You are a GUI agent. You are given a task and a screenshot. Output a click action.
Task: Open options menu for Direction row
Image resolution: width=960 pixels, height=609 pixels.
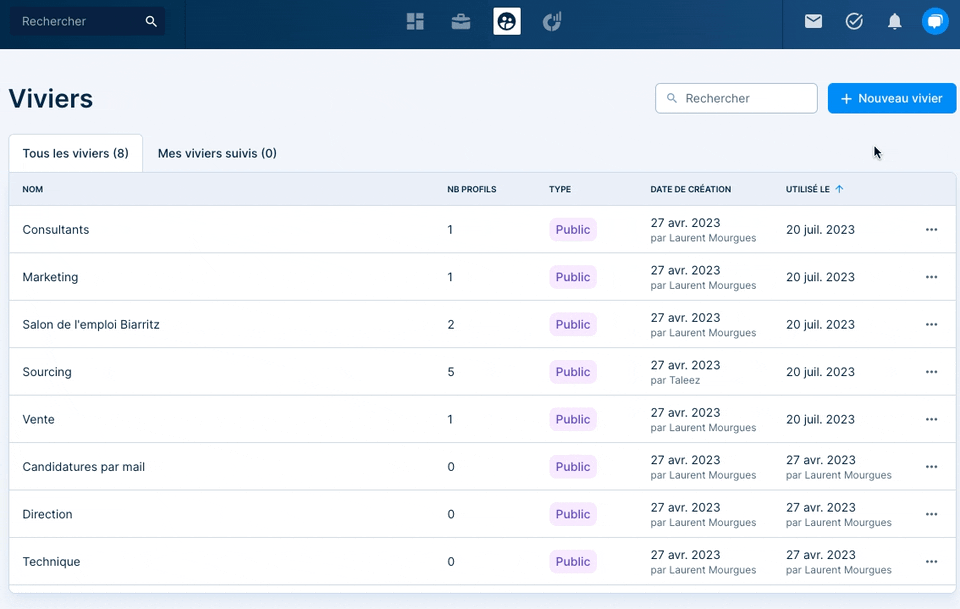(931, 514)
